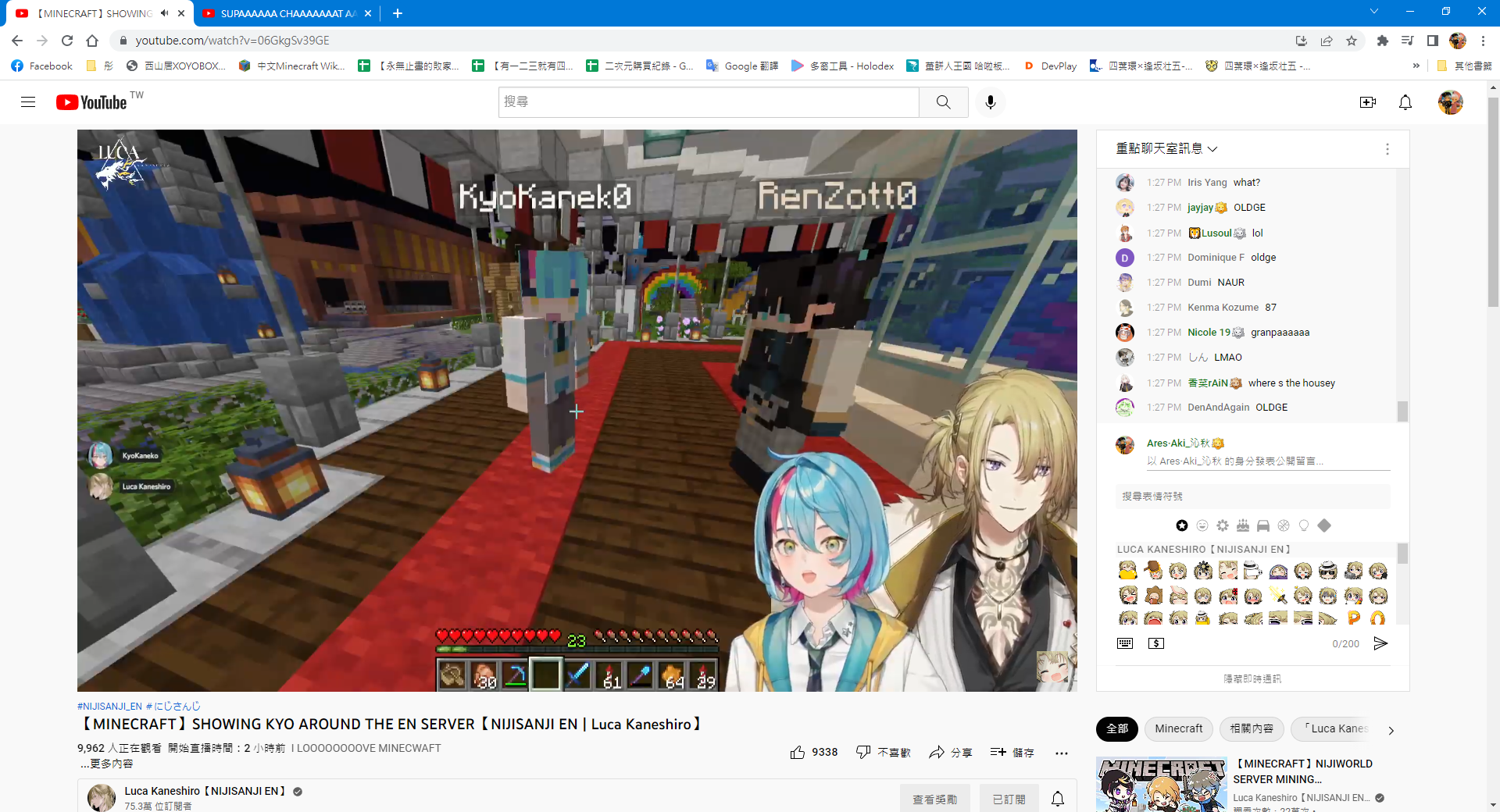Open the 其他書籤 bookmarks folder

pyautogui.click(x=1465, y=66)
